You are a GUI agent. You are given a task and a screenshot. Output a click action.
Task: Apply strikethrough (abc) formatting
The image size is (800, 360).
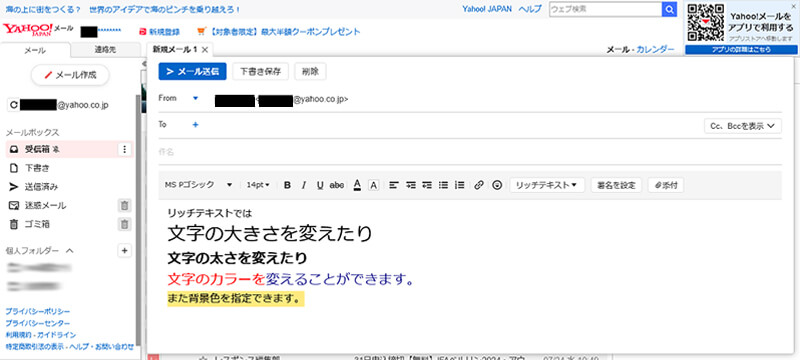[337, 185]
